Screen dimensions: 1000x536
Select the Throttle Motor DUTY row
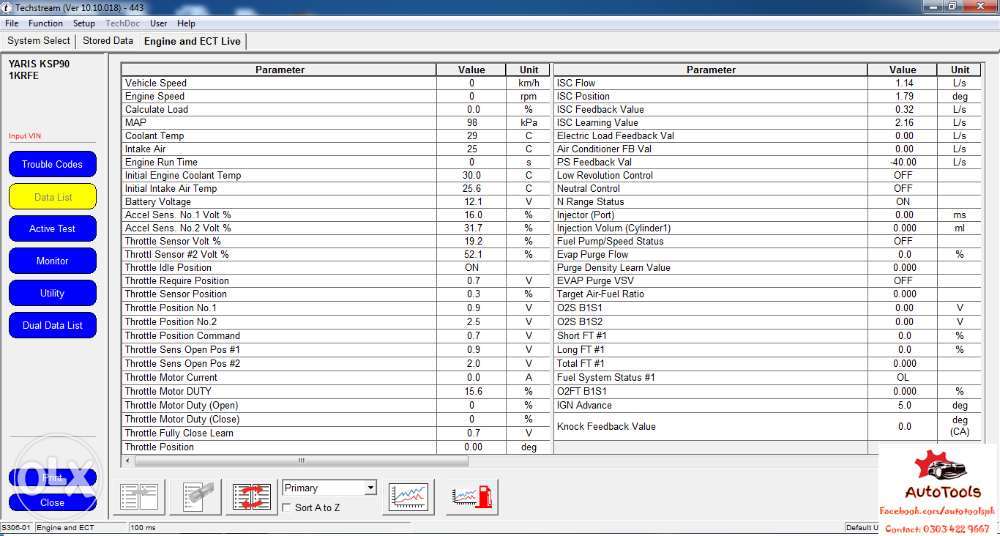[335, 391]
